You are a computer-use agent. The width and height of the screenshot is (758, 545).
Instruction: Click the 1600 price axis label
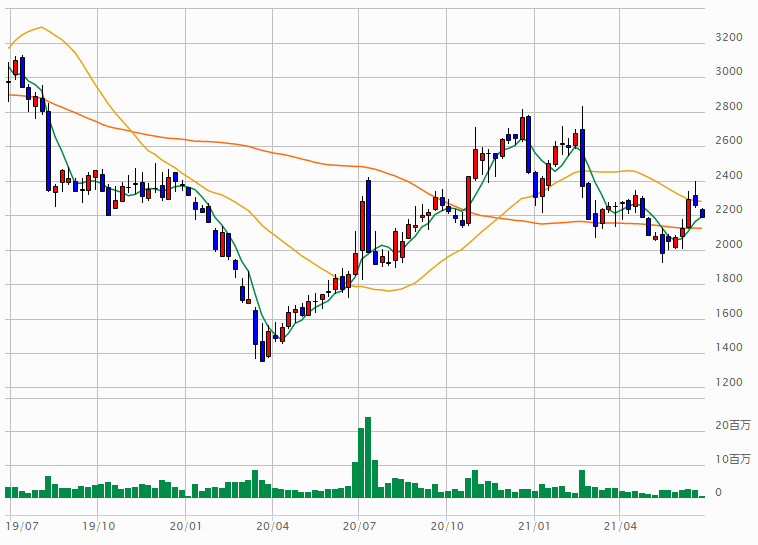coord(729,313)
